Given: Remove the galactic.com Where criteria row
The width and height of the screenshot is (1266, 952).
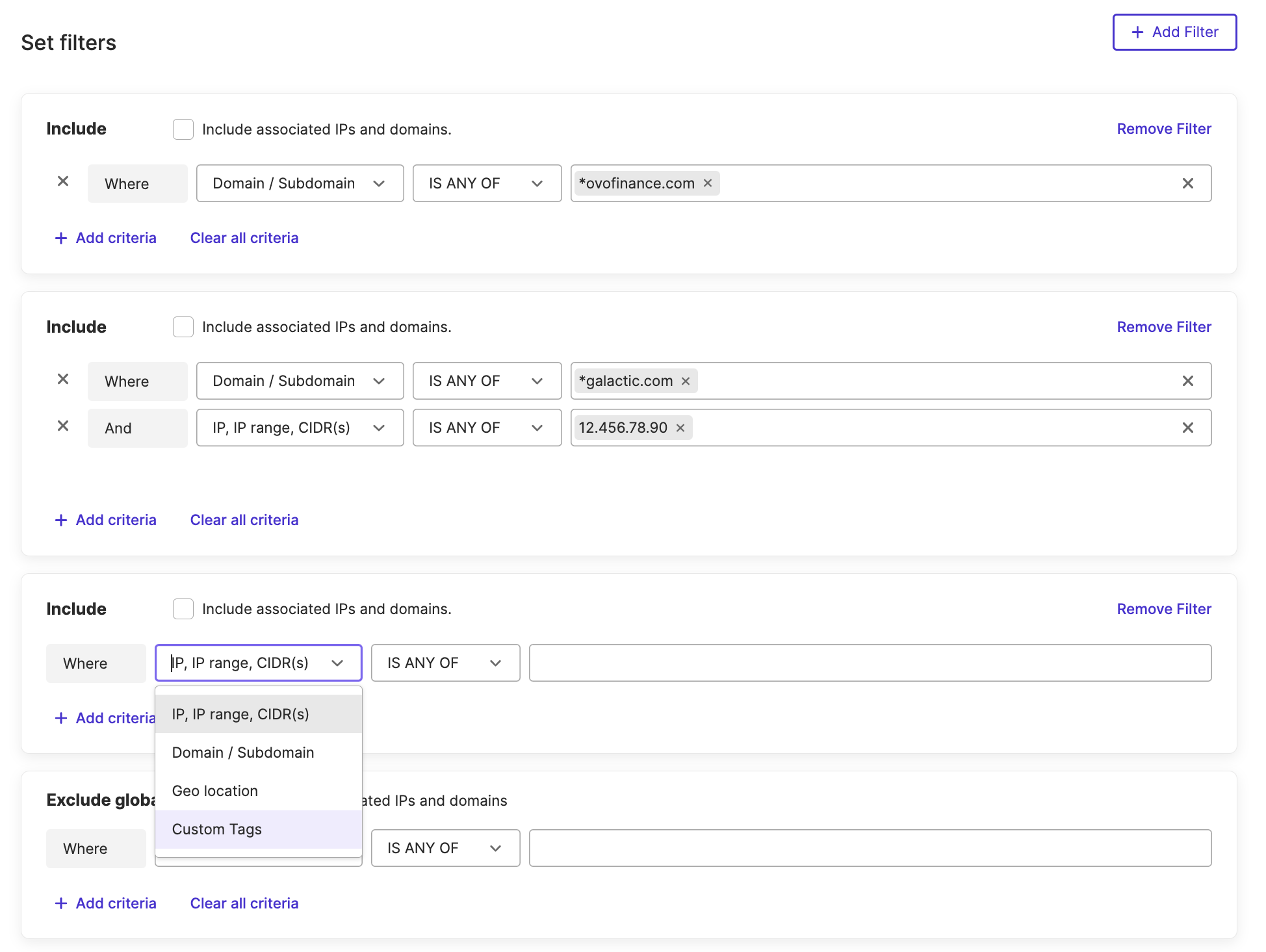Looking at the screenshot, I should (63, 379).
